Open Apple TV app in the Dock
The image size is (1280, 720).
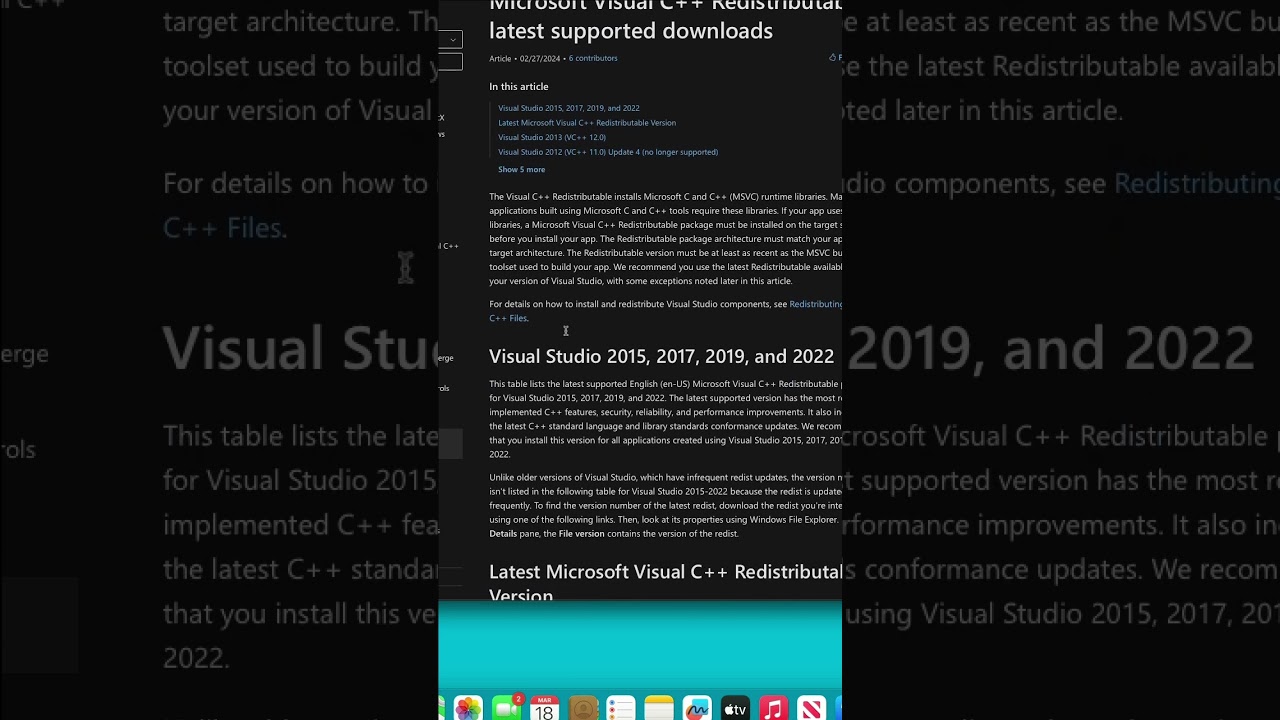(735, 709)
